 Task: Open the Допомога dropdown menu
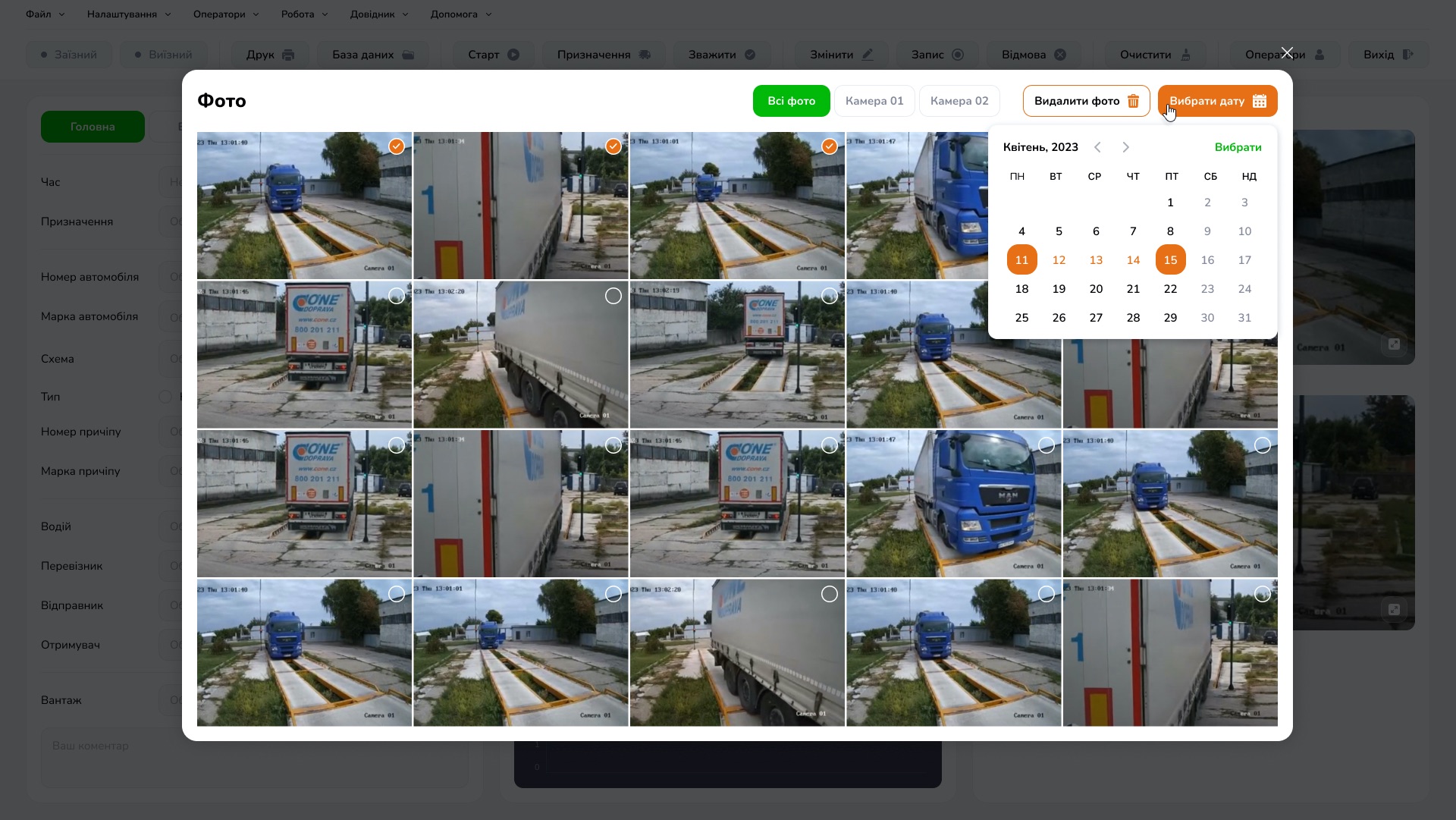pos(461,14)
